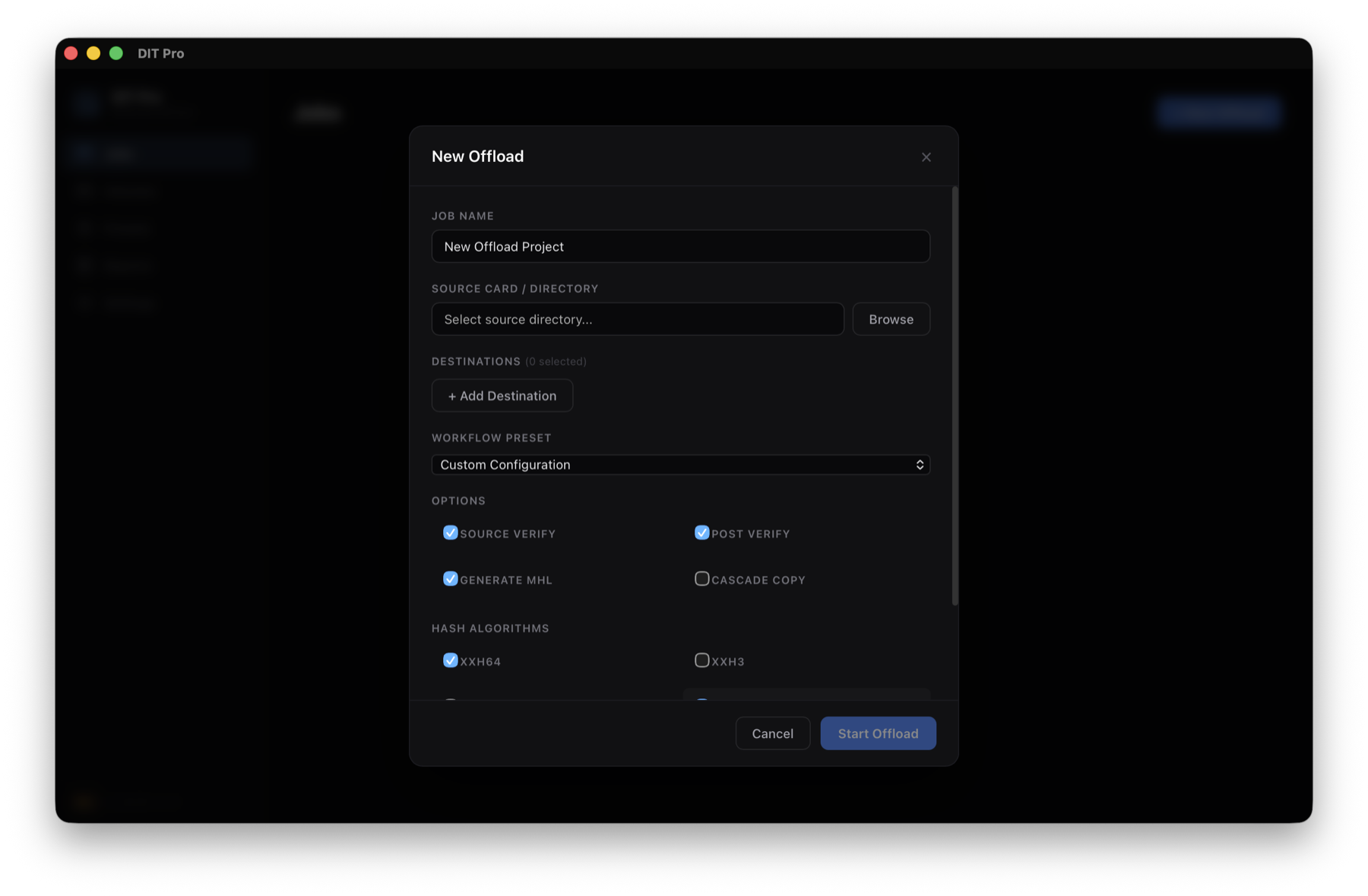This screenshot has width=1368, height=896.
Task: Click Start Offload to begin the job
Action: (x=878, y=733)
